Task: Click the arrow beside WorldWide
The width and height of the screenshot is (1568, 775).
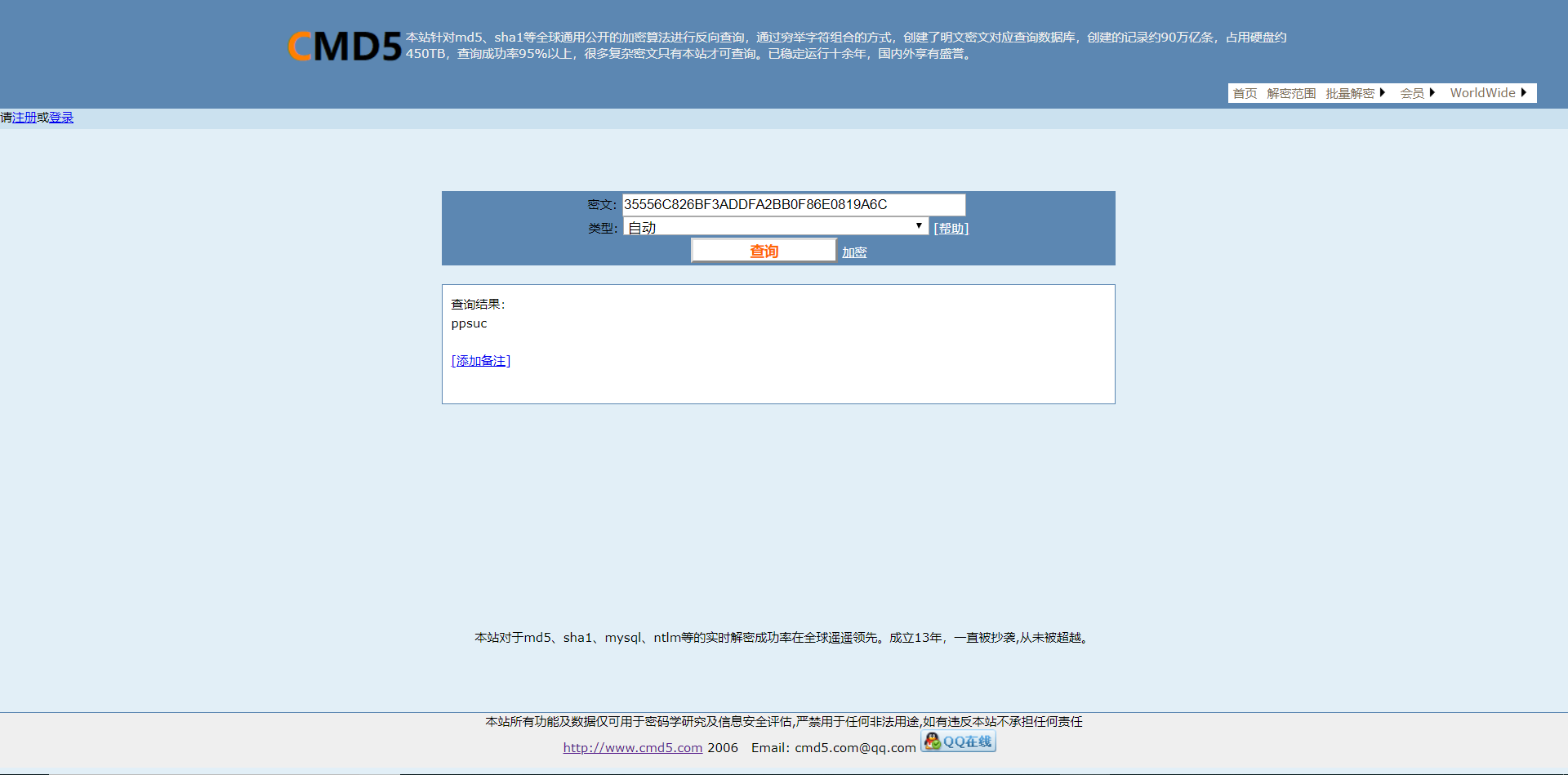Action: (x=1523, y=92)
